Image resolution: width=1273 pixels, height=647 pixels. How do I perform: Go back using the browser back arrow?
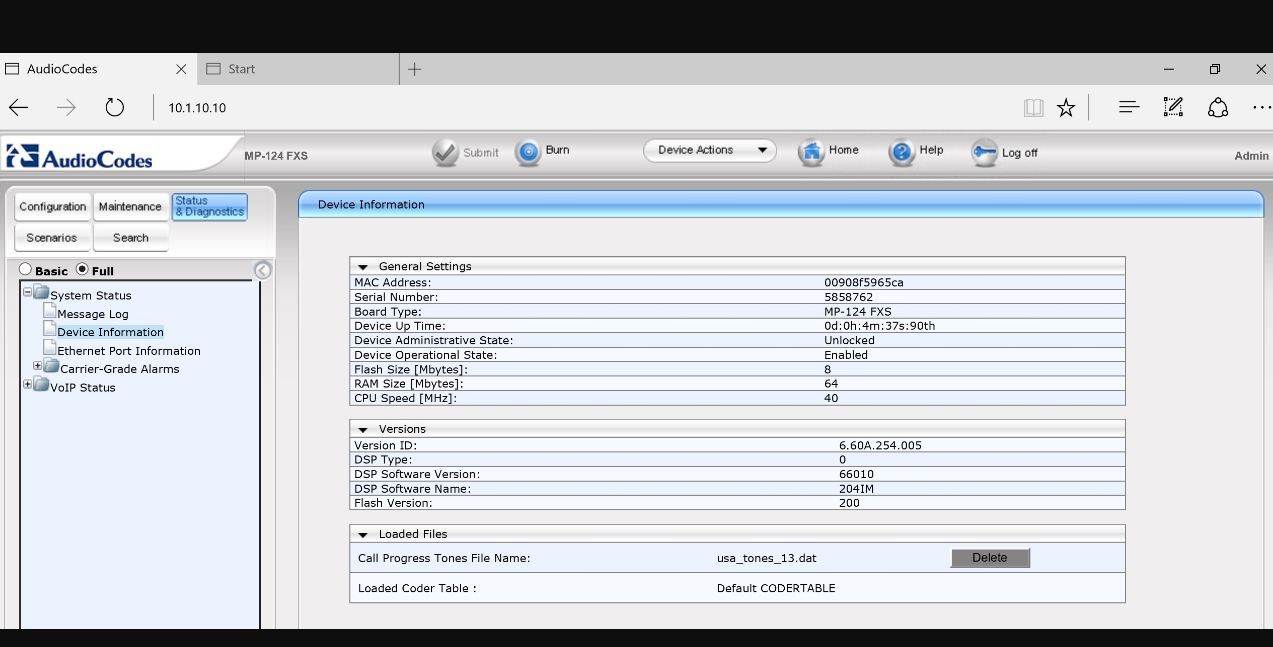[x=19, y=108]
